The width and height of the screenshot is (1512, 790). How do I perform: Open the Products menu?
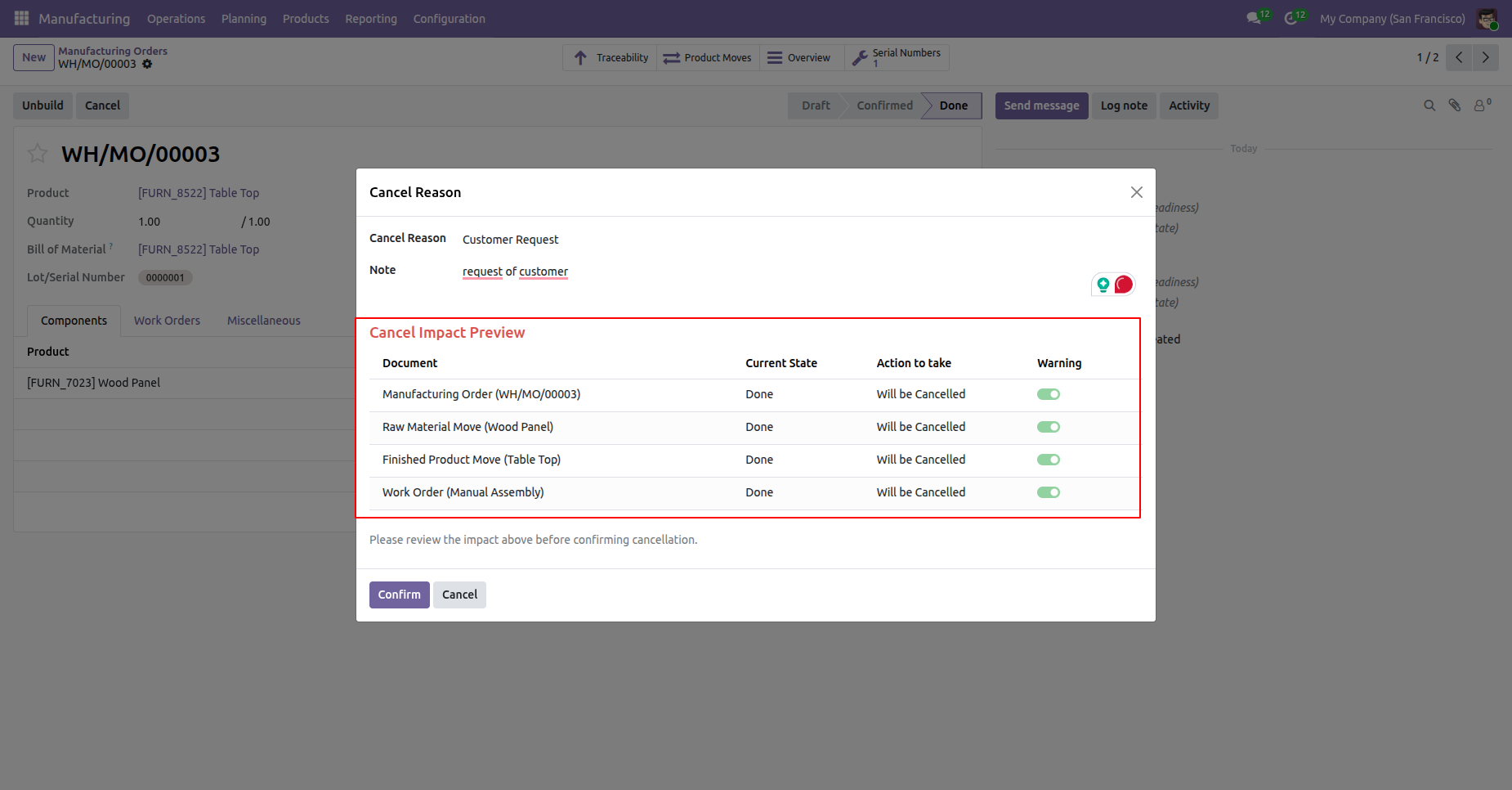tap(306, 18)
